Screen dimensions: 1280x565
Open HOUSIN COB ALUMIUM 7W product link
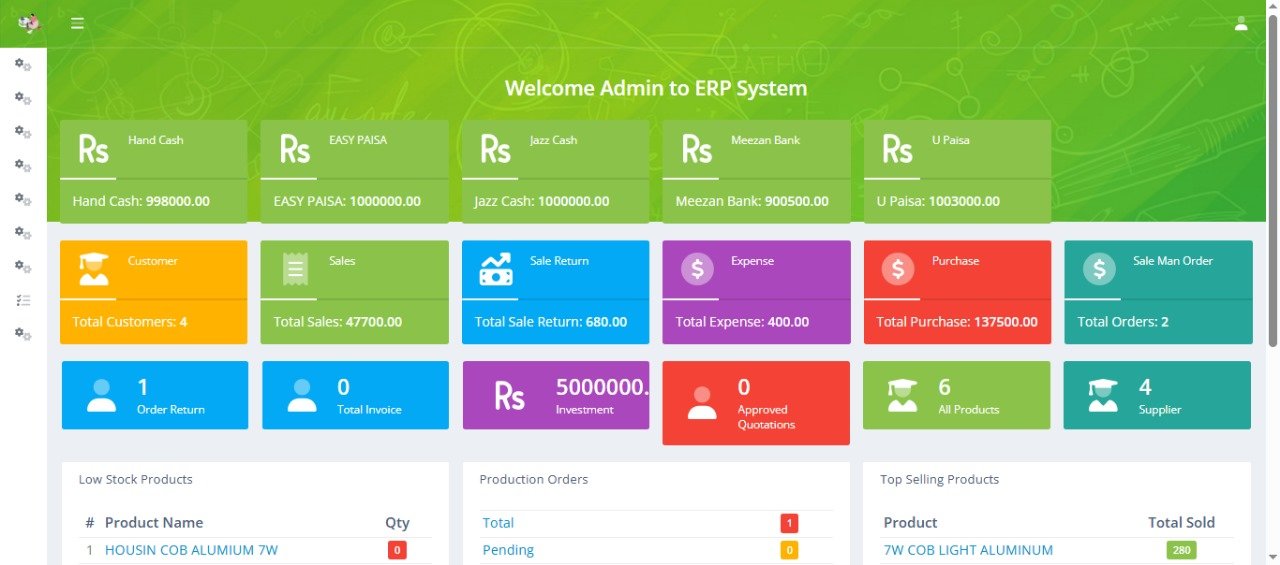(191, 550)
